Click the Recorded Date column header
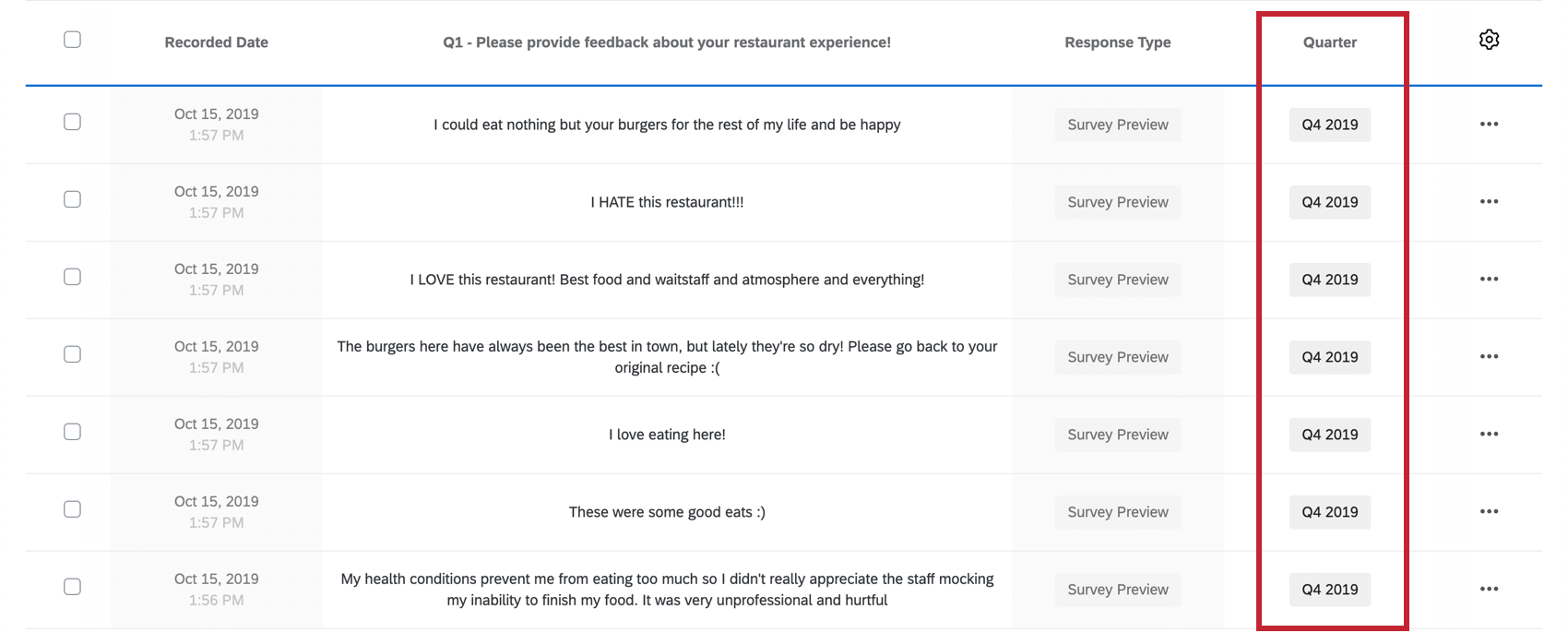Image resolution: width=1568 pixels, height=633 pixels. pyautogui.click(x=216, y=42)
